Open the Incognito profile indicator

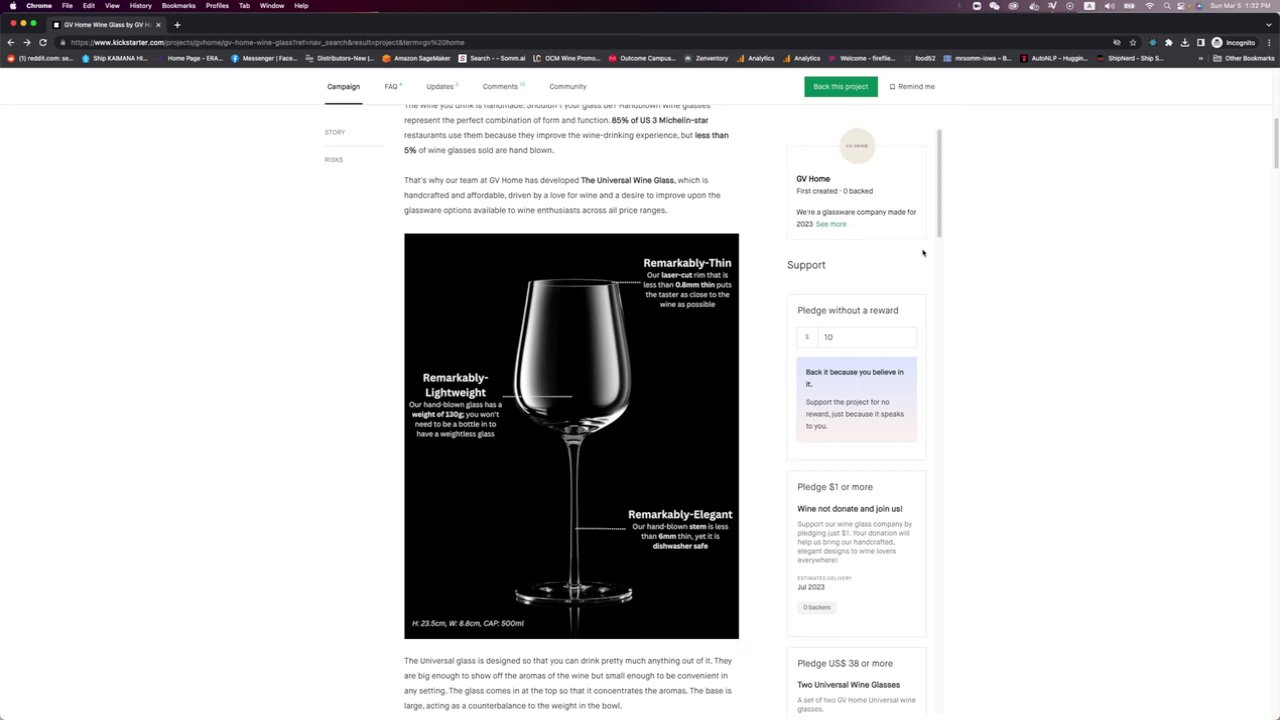(1234, 42)
